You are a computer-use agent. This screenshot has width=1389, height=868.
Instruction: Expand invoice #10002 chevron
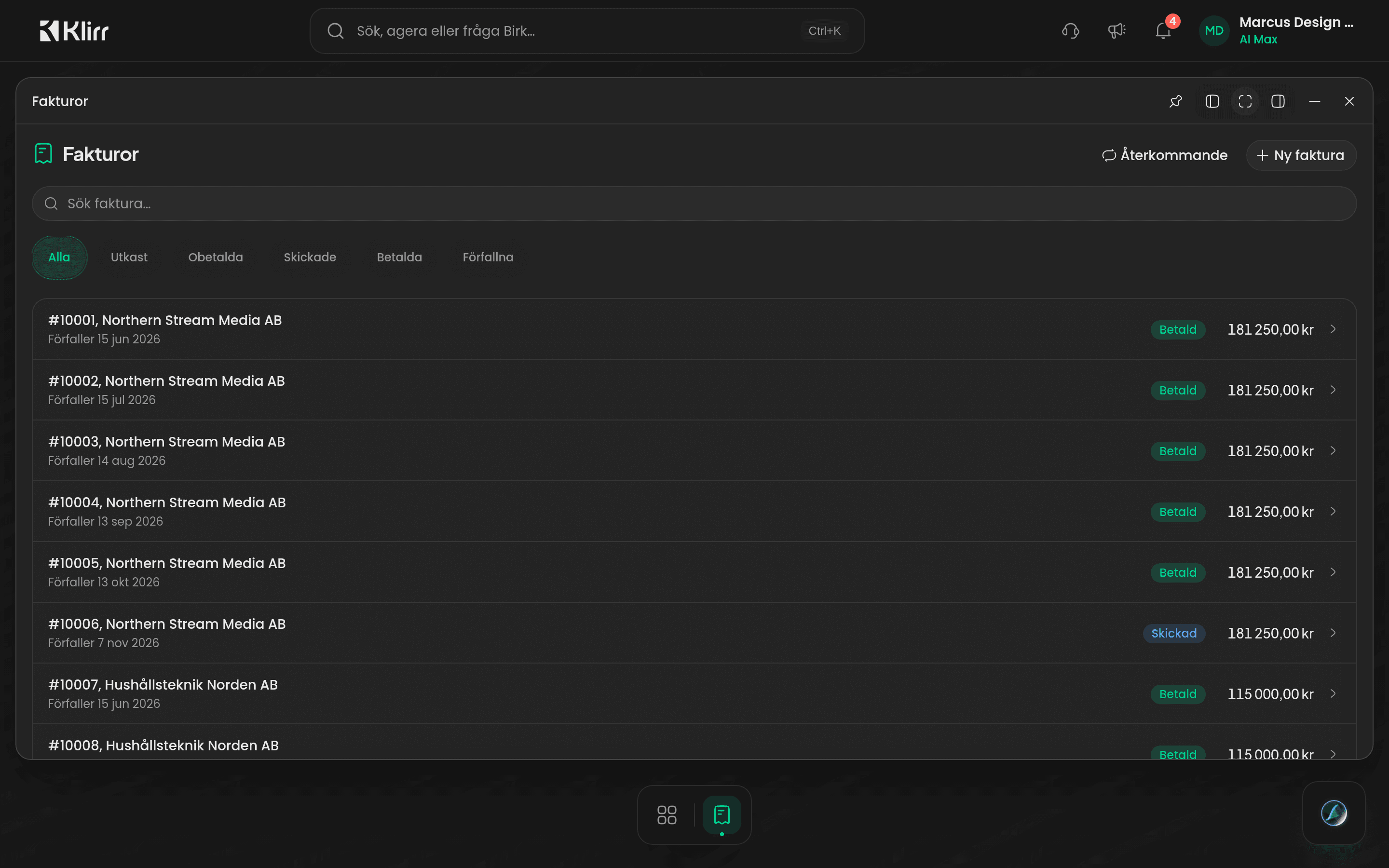click(1333, 390)
